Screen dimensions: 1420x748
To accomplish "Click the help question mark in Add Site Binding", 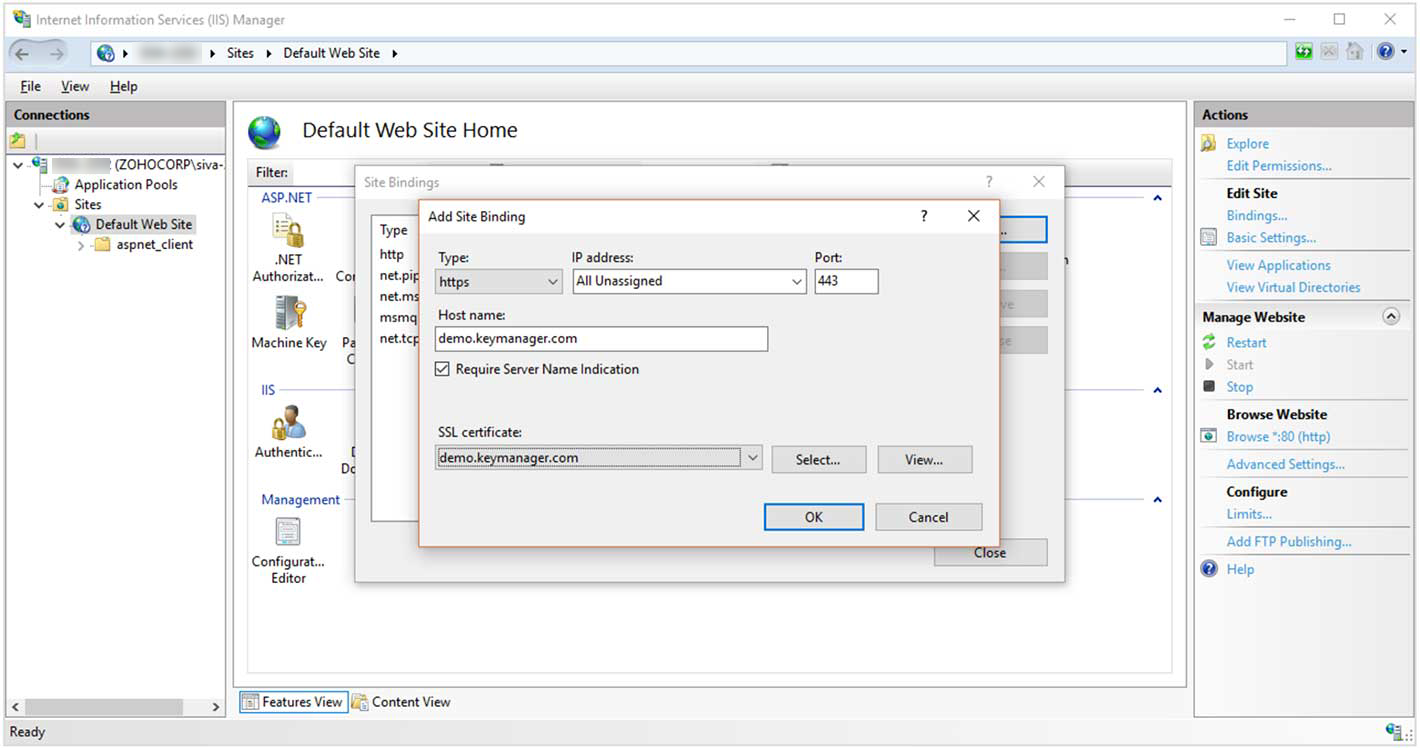I will point(924,216).
